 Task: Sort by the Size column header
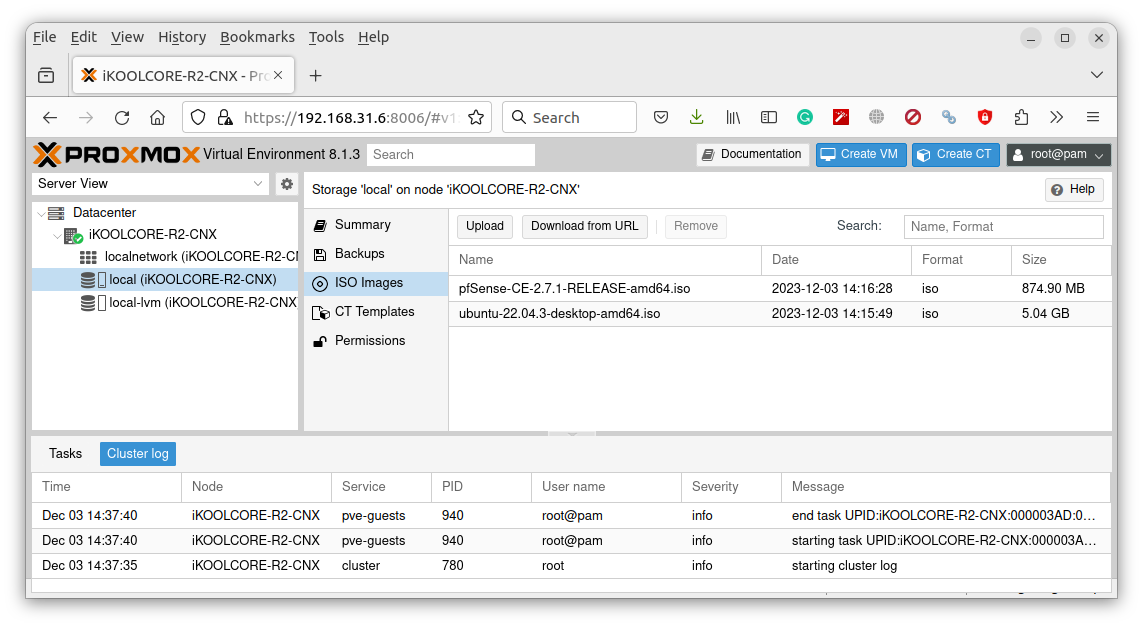click(x=1061, y=260)
